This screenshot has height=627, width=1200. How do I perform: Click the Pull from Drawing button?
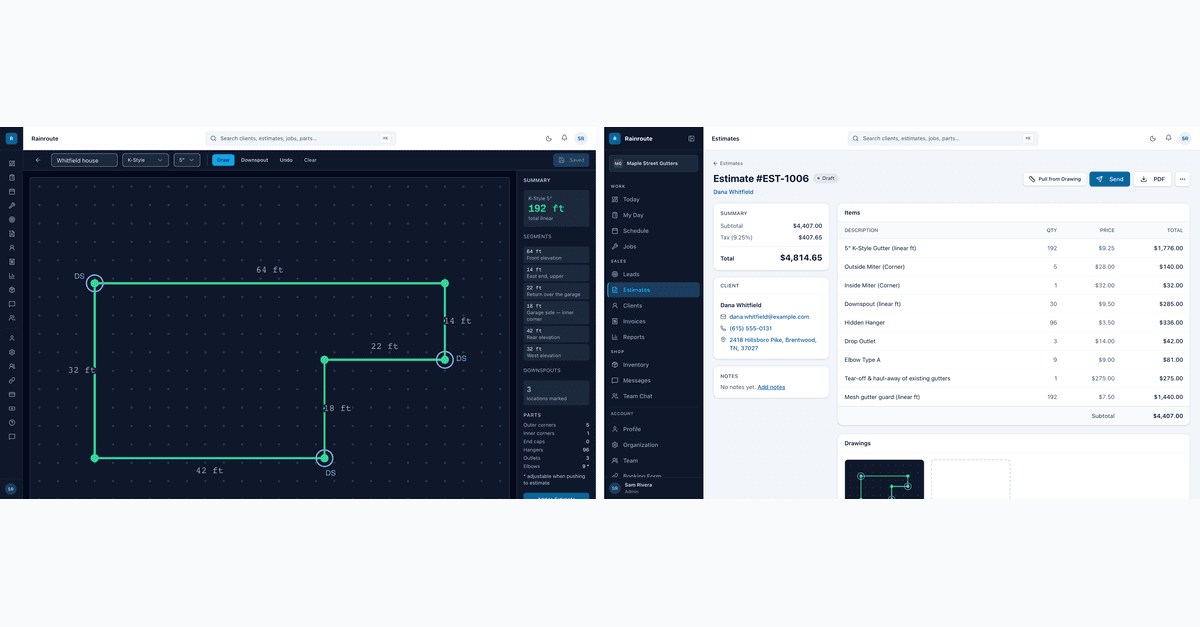pos(1054,179)
